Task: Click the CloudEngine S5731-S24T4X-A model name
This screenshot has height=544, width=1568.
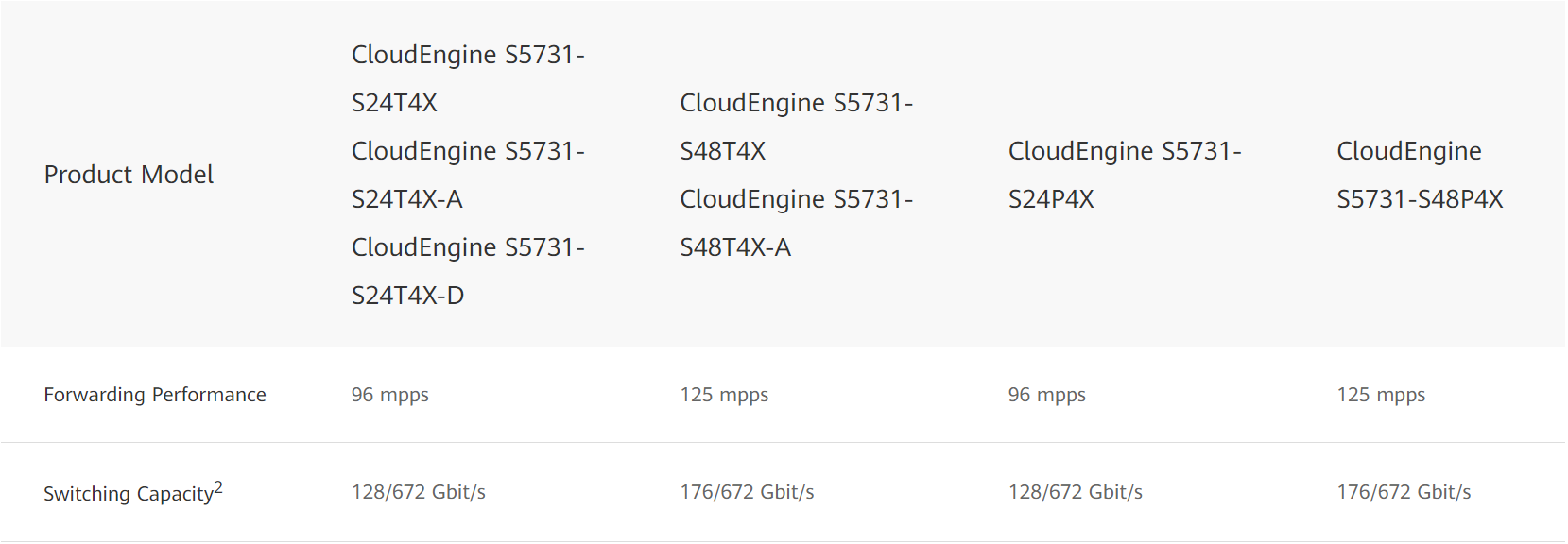Action: coord(468,175)
